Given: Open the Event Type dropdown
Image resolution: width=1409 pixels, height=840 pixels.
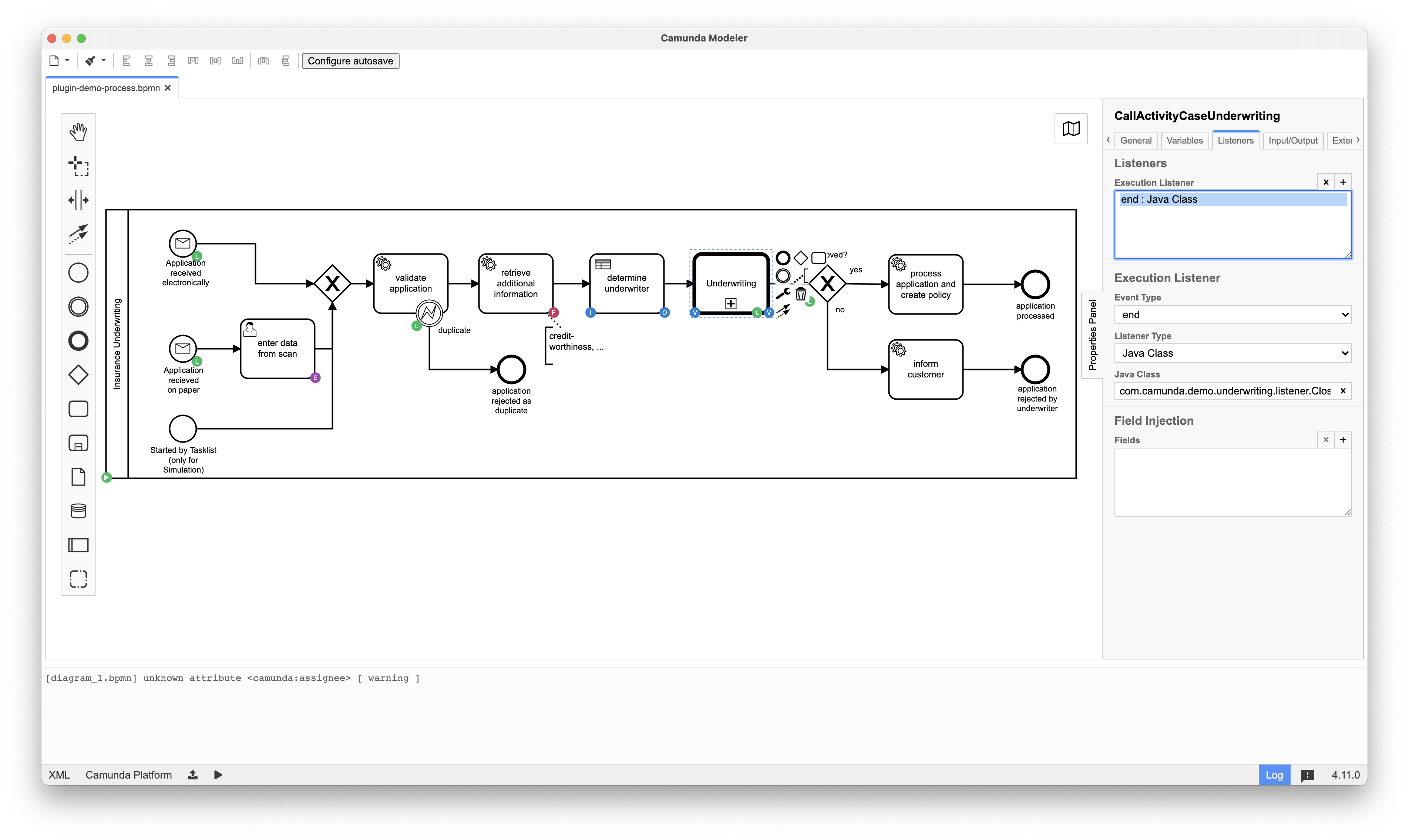Looking at the screenshot, I should (1233, 315).
